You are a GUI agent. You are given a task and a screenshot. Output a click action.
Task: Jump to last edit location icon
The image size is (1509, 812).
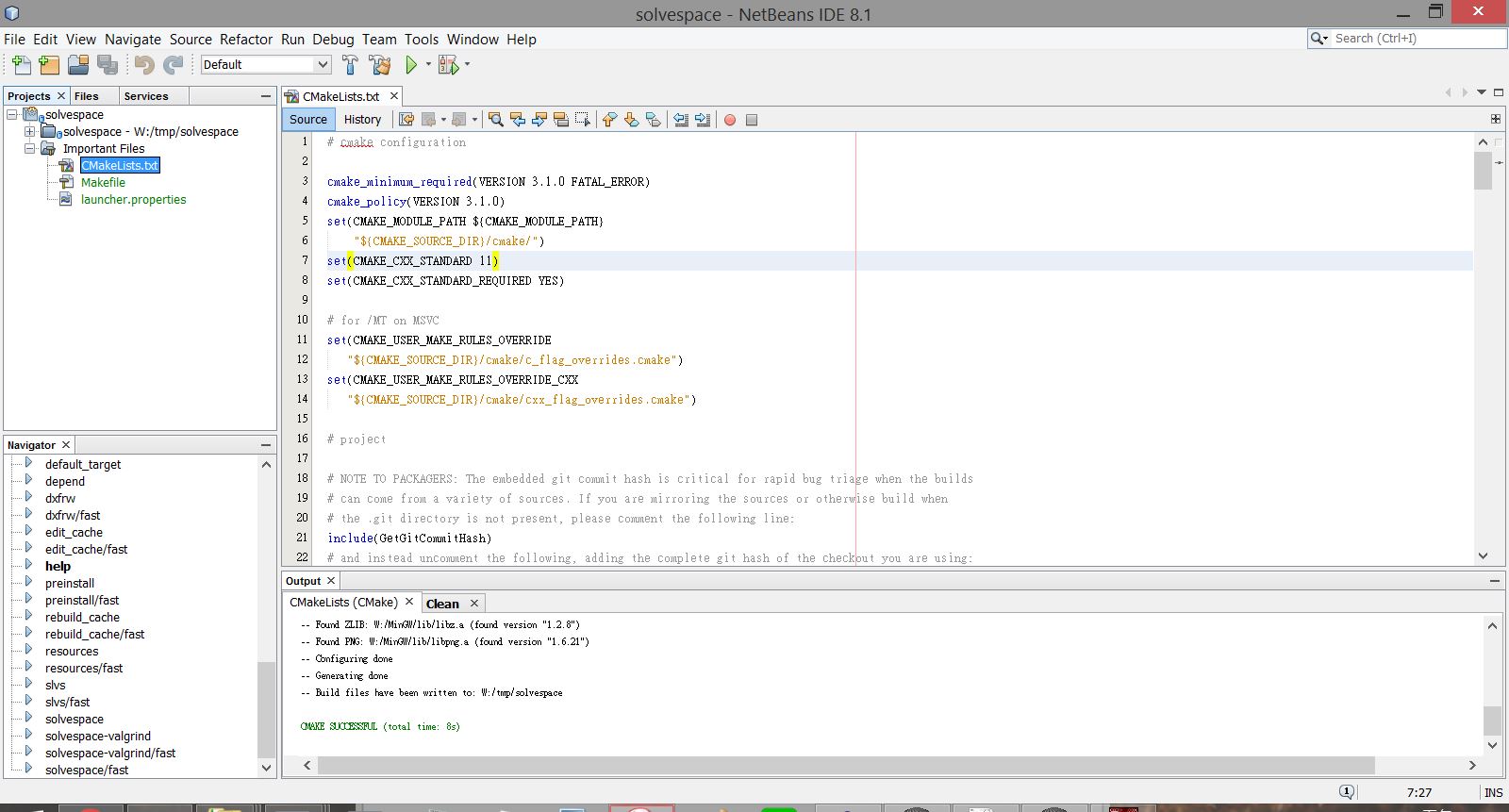click(x=406, y=120)
